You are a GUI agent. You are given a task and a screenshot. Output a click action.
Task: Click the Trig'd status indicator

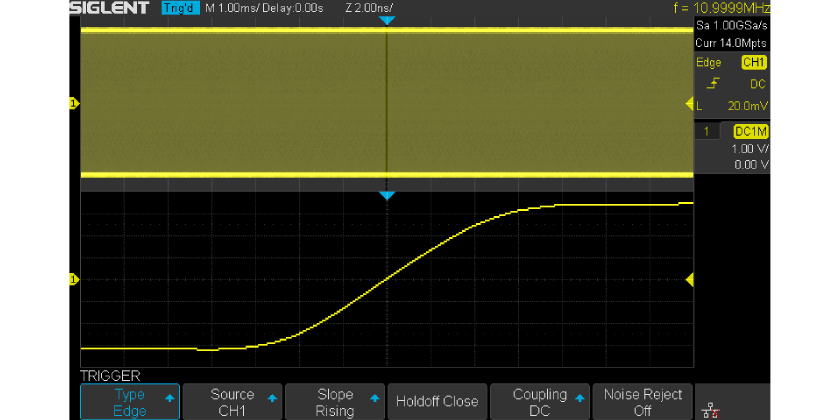pyautogui.click(x=180, y=8)
